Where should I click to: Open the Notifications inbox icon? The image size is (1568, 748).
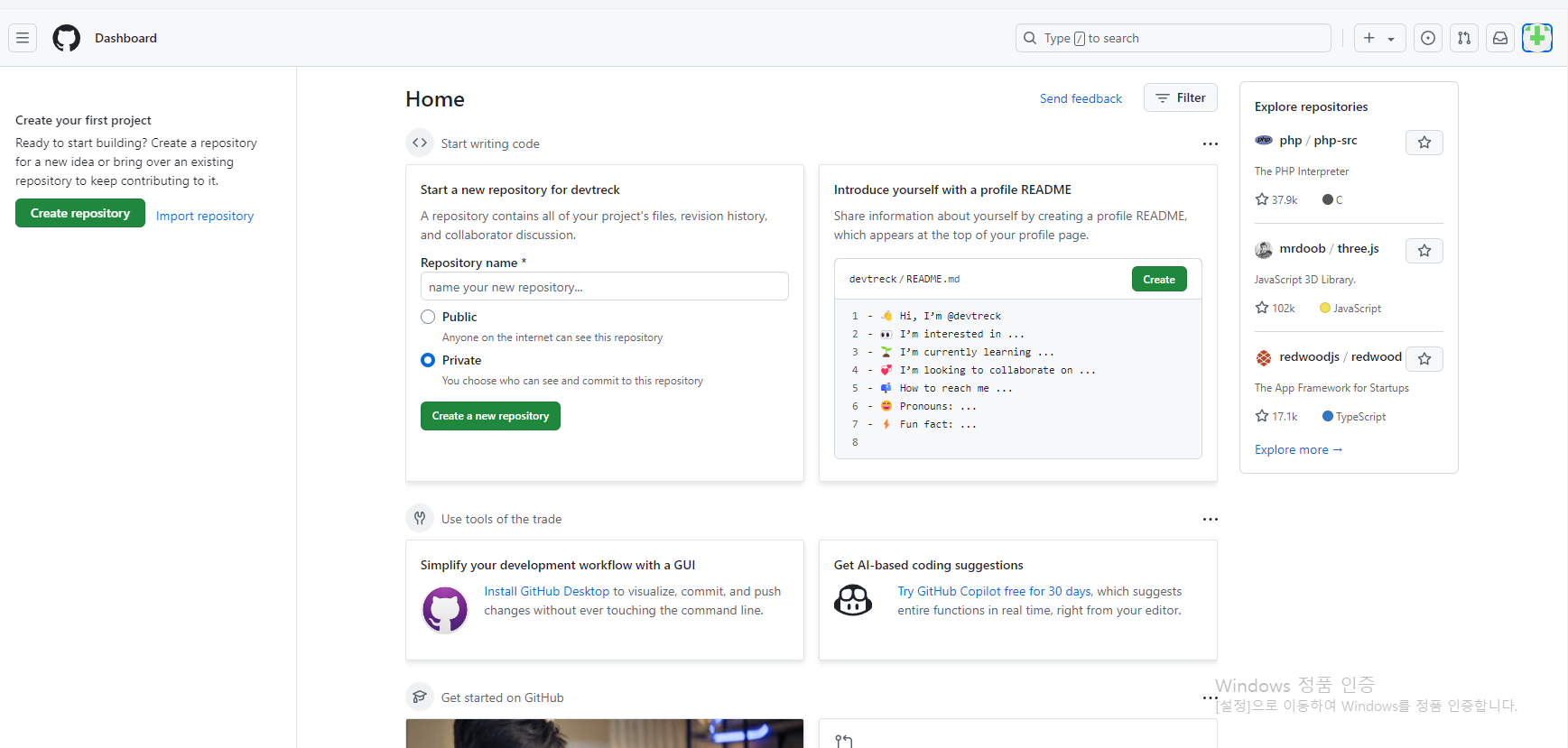pyautogui.click(x=1500, y=38)
